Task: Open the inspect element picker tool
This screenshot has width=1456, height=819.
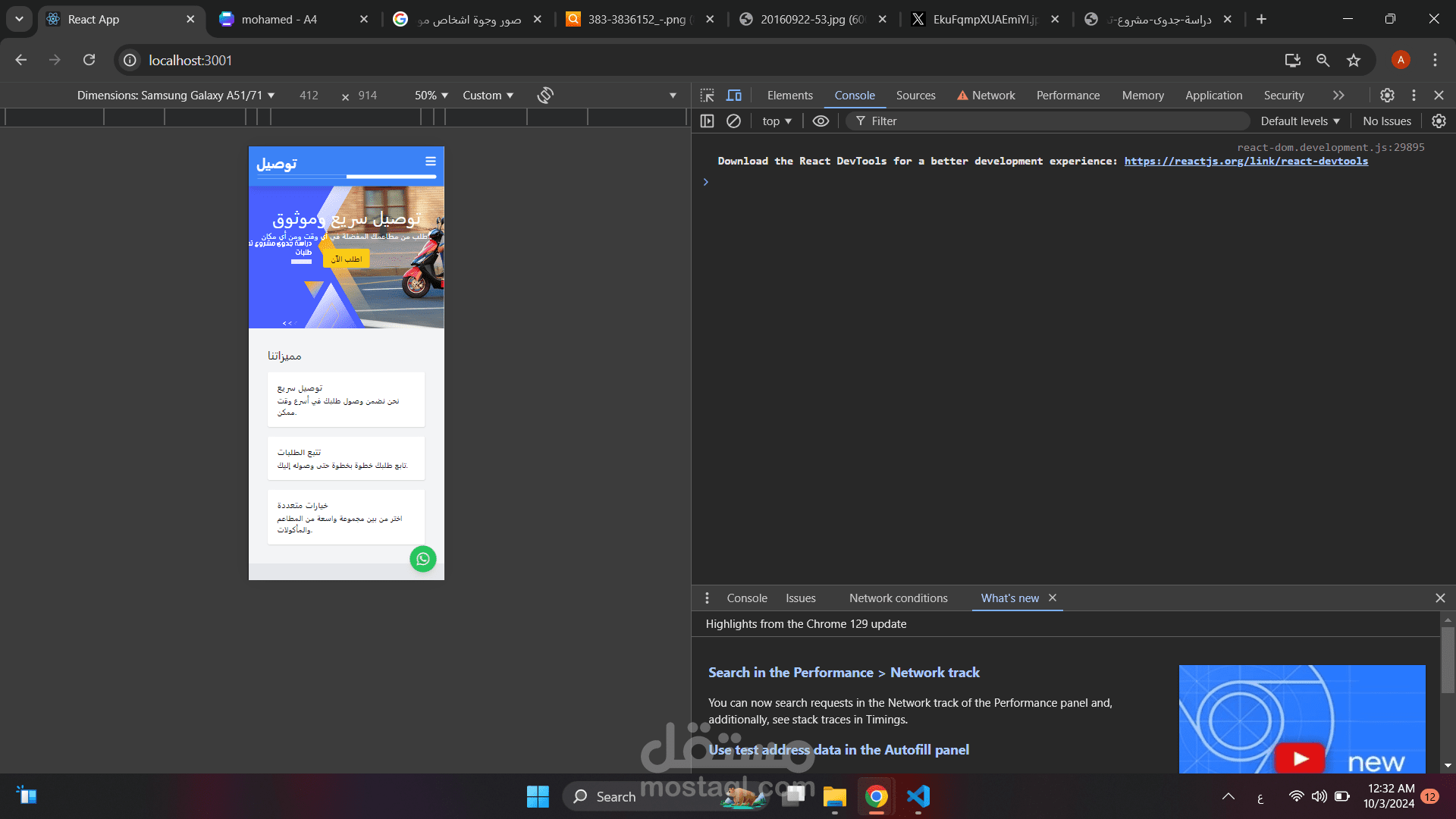Action: click(x=708, y=96)
